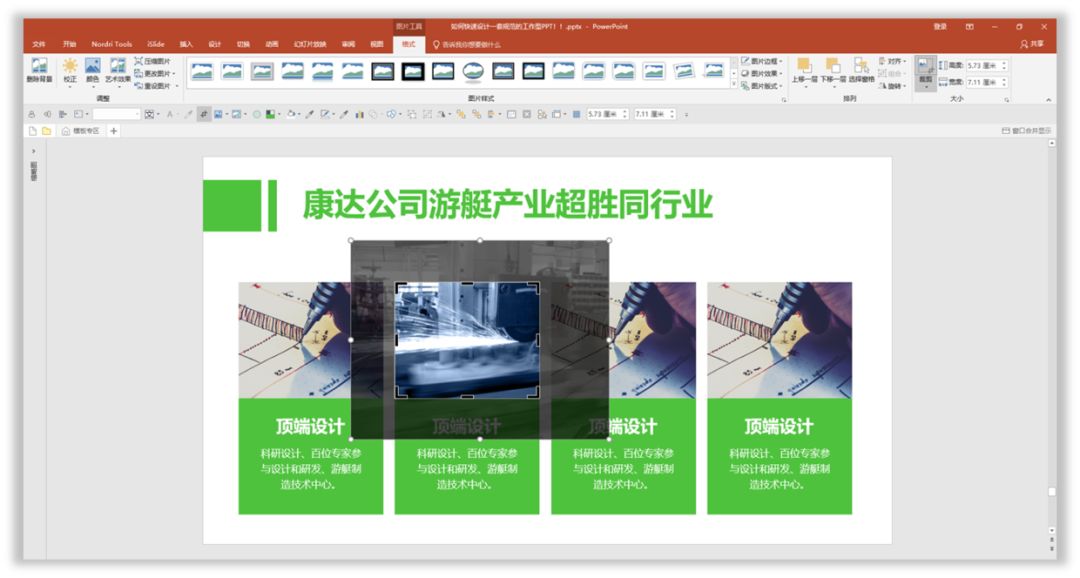Screen dimensions: 1080x578
Task: Increase ribbon 高度 height with up spinner
Action: pos(1005,63)
